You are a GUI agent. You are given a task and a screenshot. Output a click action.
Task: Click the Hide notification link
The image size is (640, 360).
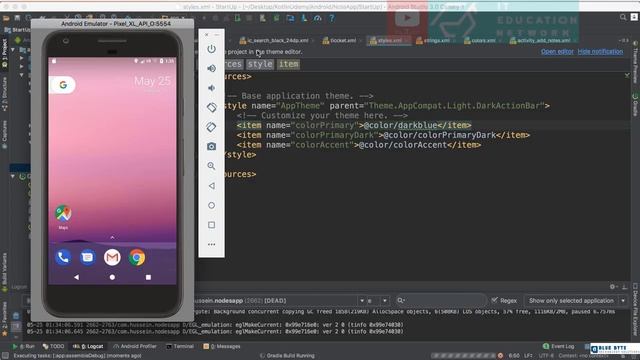pyautogui.click(x=600, y=51)
